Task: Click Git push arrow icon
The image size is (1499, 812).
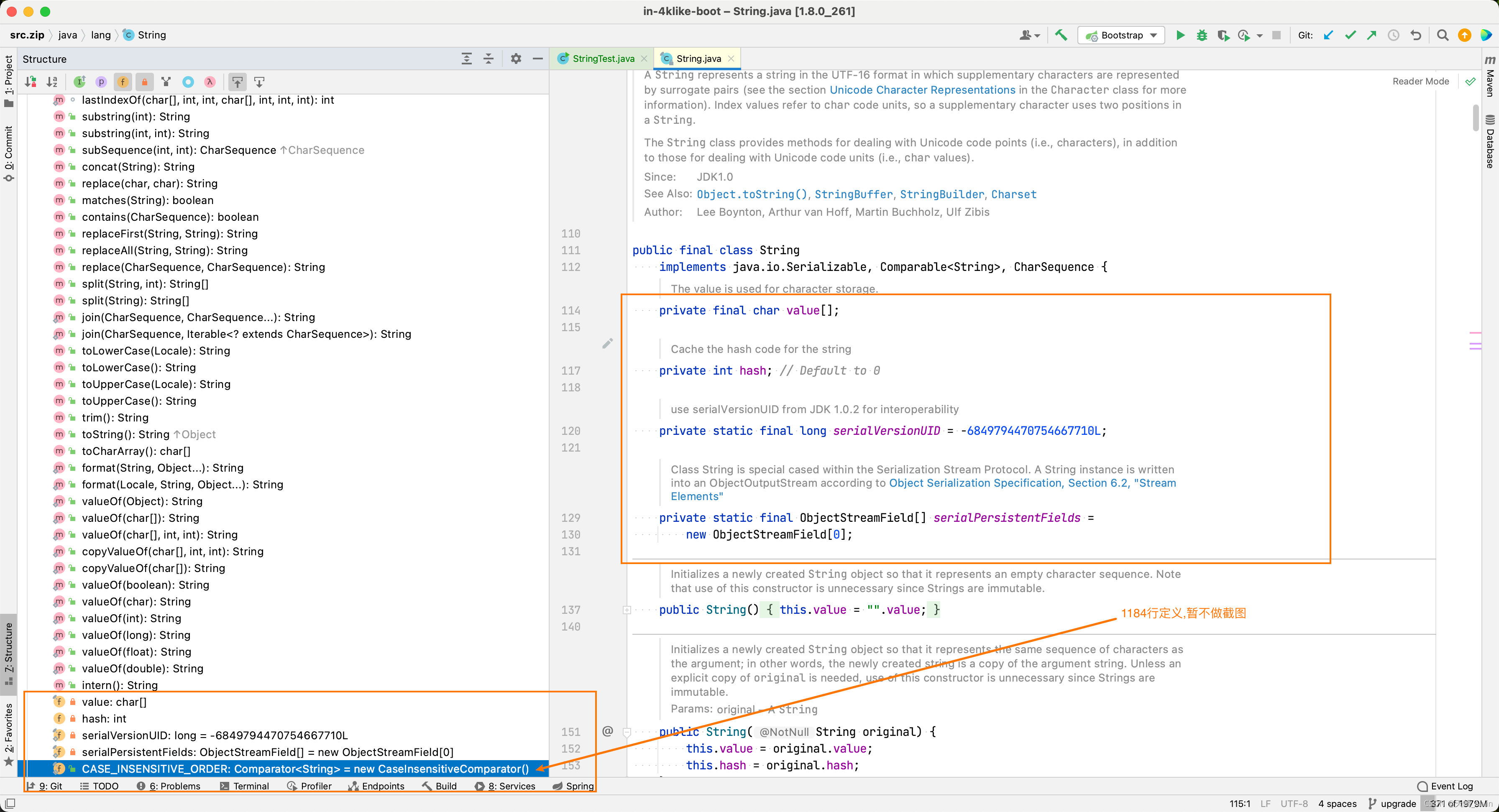Action: pyautogui.click(x=1371, y=36)
